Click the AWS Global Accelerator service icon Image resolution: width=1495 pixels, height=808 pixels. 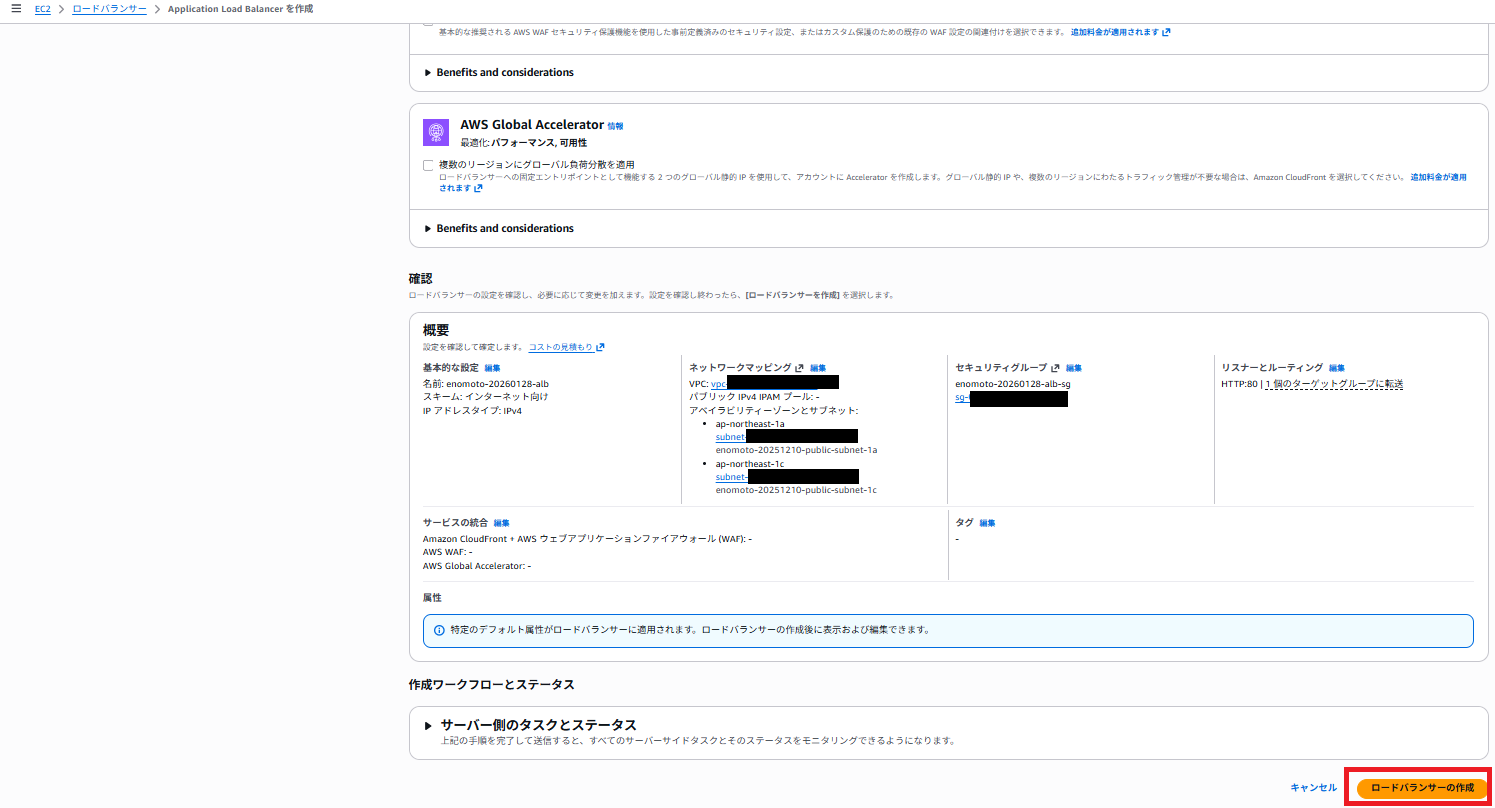(435, 132)
